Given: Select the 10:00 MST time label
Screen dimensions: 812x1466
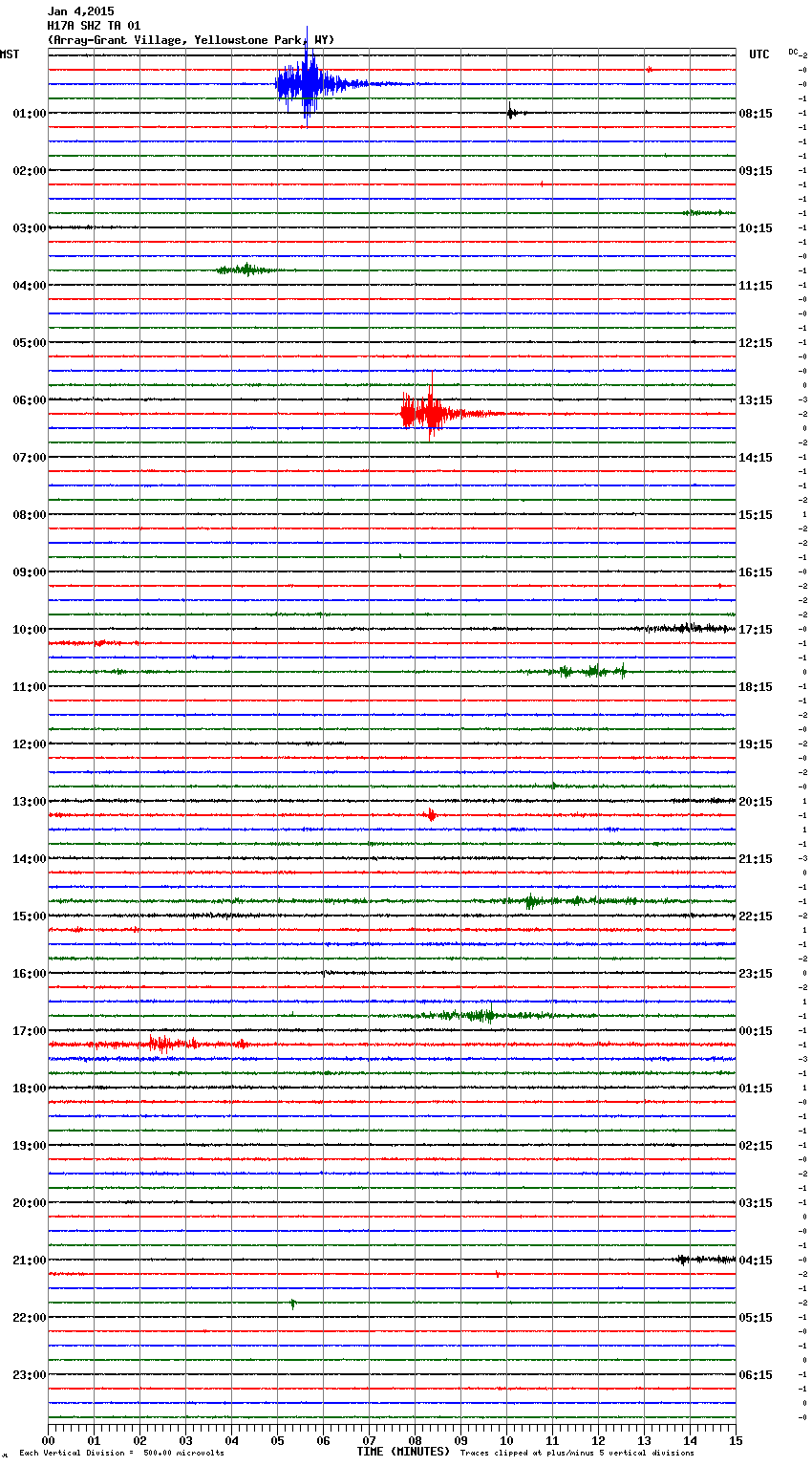Looking at the screenshot, I should [30, 630].
